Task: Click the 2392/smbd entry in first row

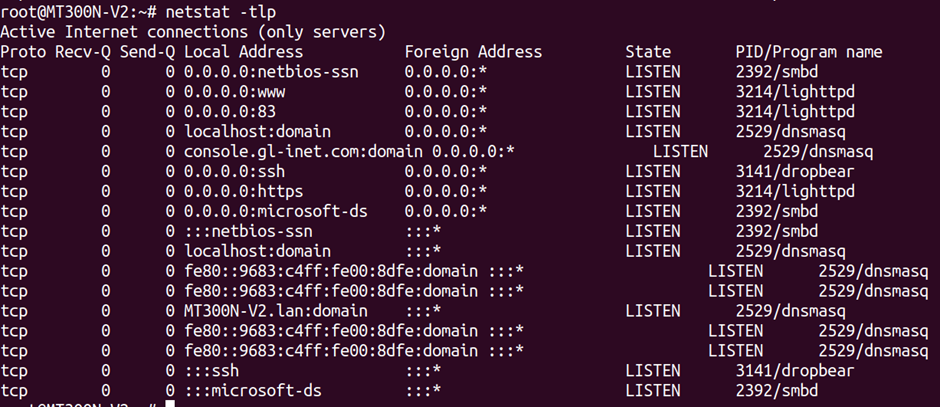Action: click(777, 72)
